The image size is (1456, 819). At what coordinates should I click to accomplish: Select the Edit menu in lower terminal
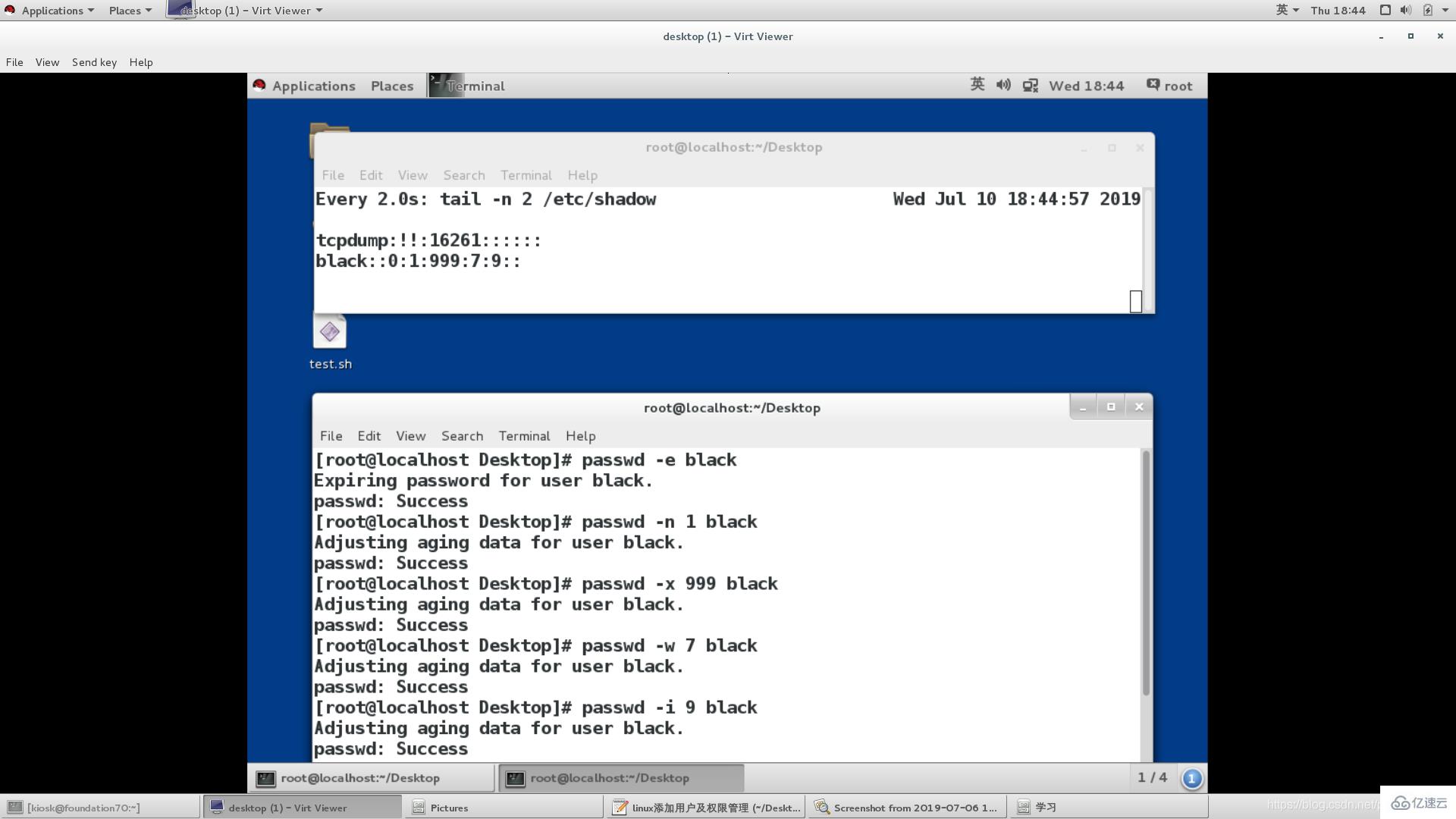tap(369, 435)
